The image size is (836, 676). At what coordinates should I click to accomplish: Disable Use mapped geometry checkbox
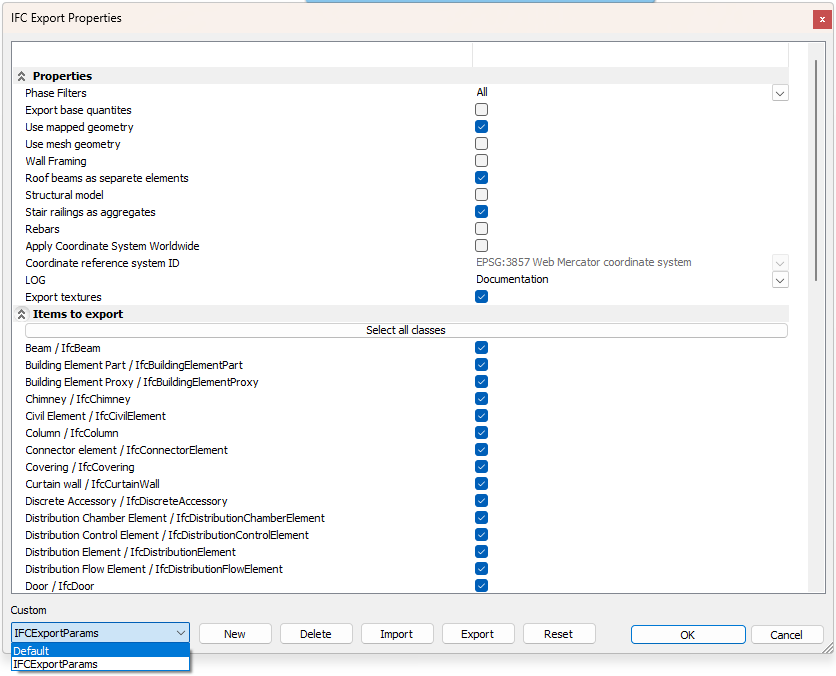[481, 127]
